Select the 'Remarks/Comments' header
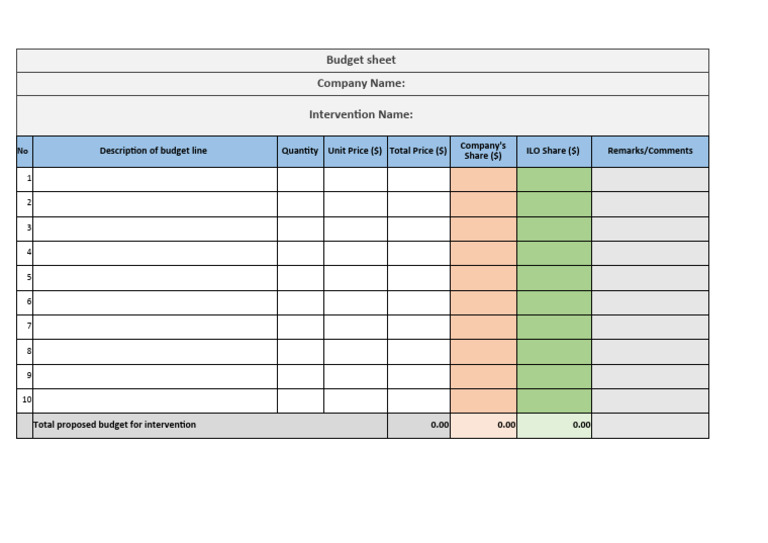Screen dimensions: 768x543 coord(650,151)
